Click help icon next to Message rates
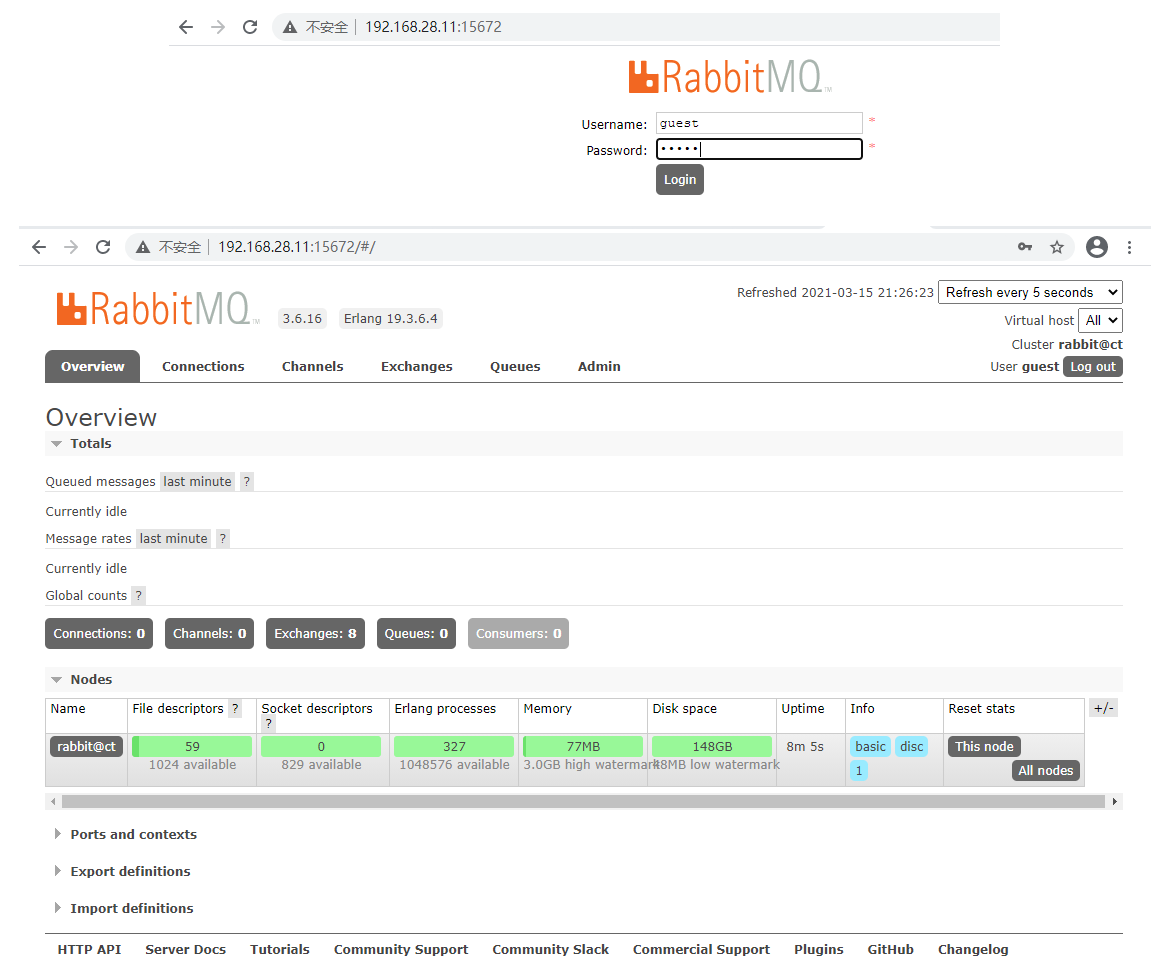 point(223,539)
